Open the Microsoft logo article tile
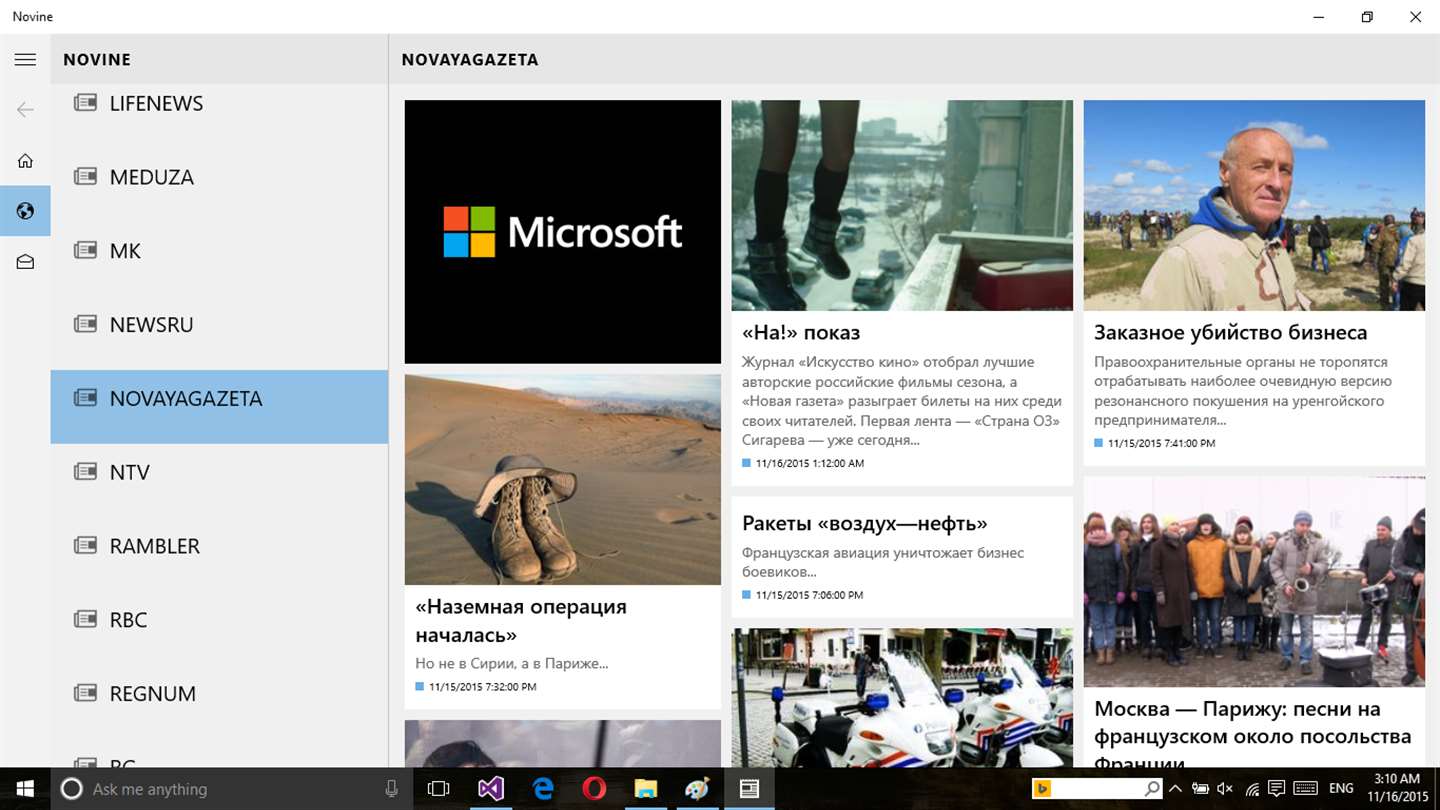Screen dimensions: 1440x810 click(562, 232)
